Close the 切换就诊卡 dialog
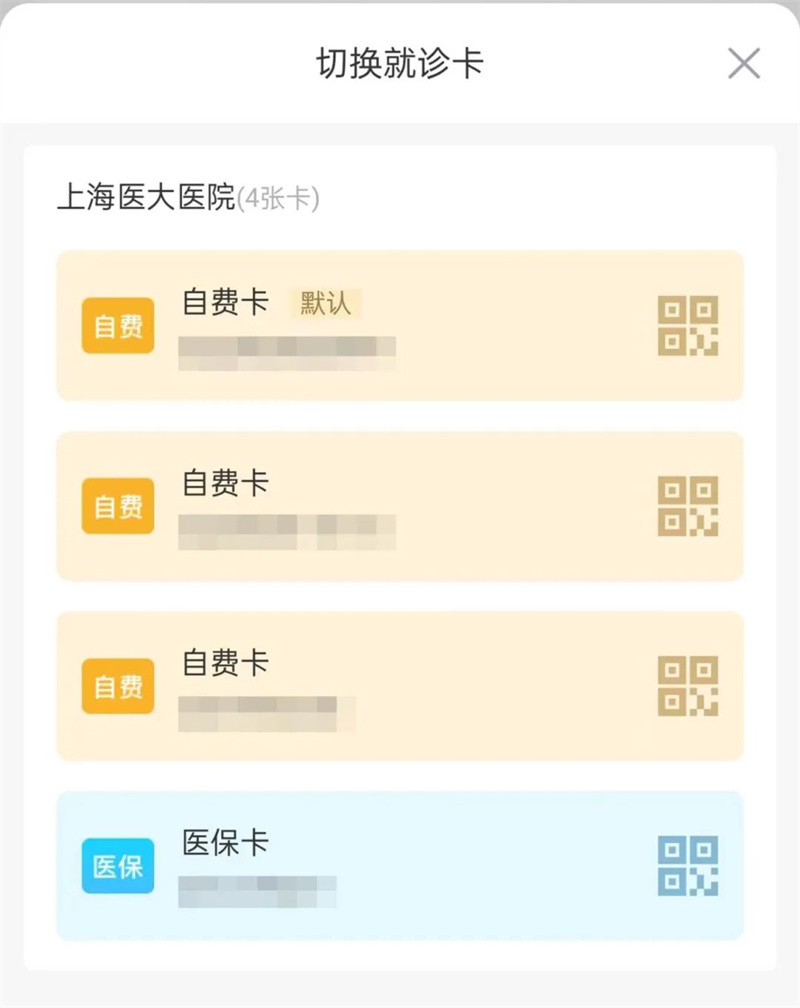Image resolution: width=800 pixels, height=1008 pixels. click(x=743, y=64)
